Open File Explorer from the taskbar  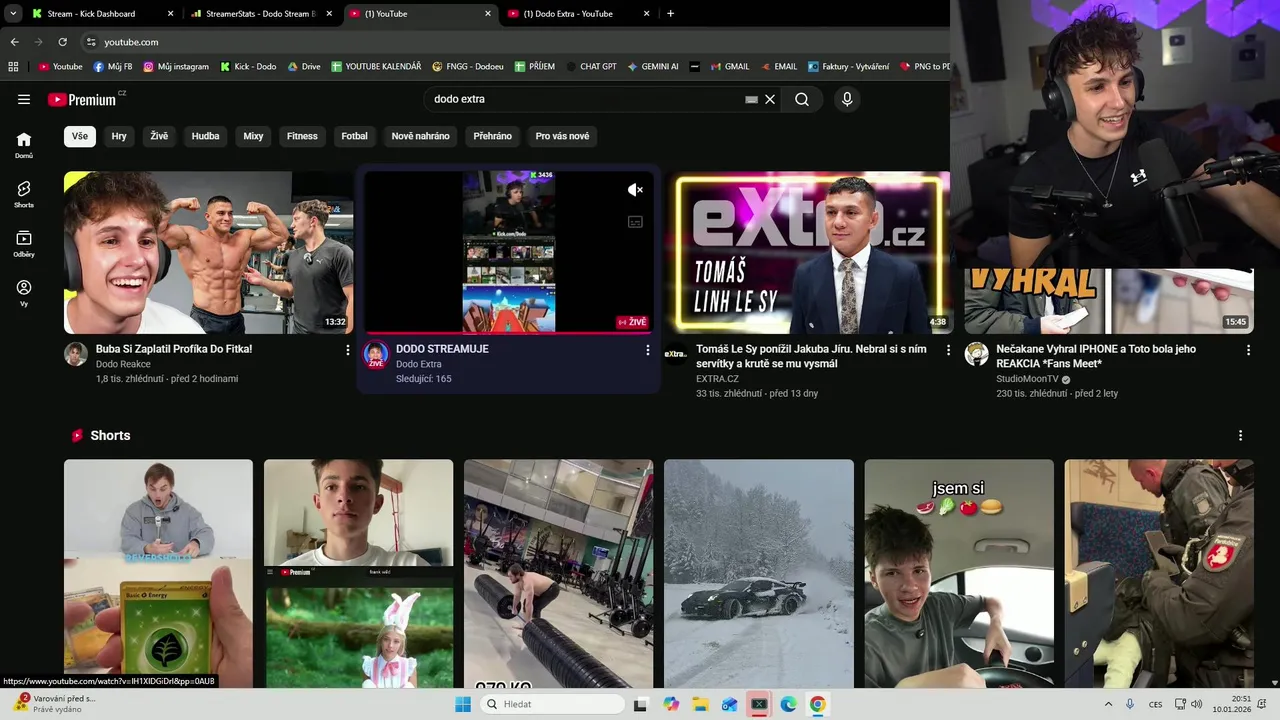click(x=700, y=704)
